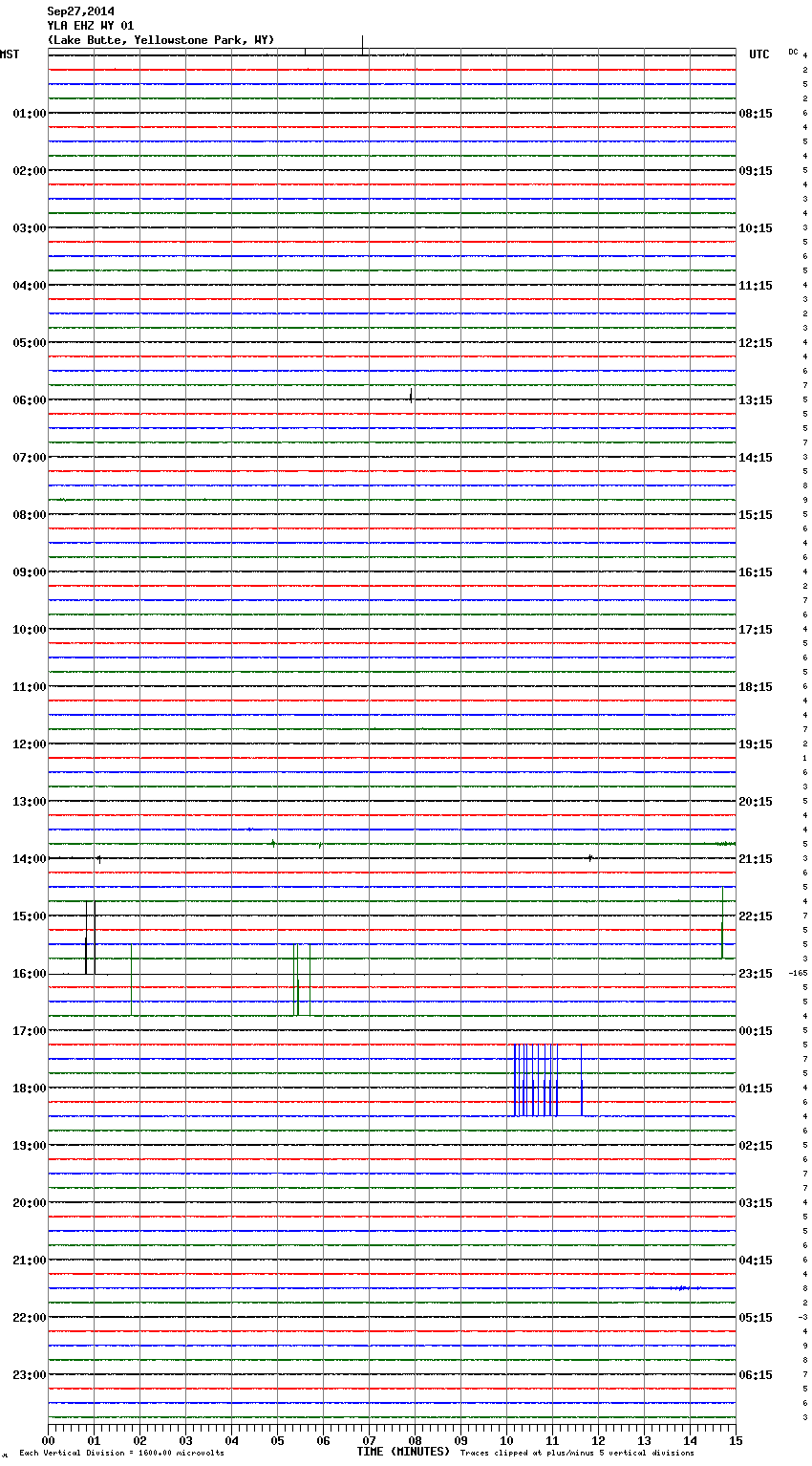
Task: Click the 22:15 UTC time label
Action: [756, 916]
